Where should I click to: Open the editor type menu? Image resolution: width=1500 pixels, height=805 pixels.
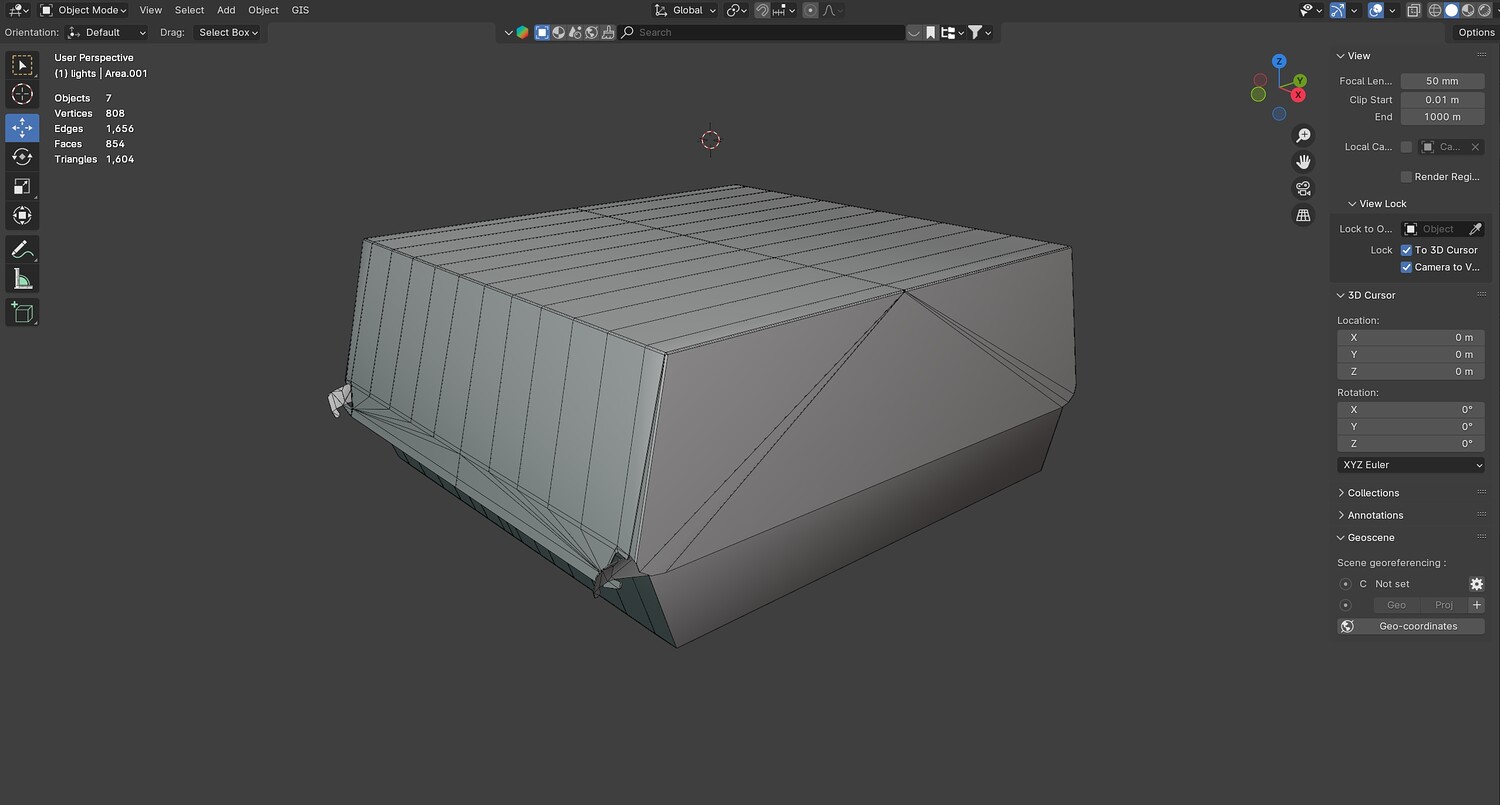[18, 10]
